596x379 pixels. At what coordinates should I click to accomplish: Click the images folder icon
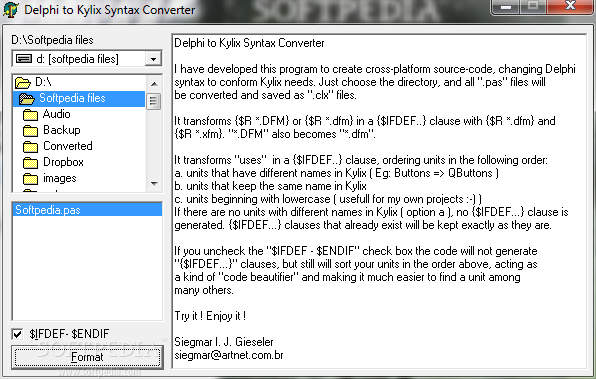30,179
